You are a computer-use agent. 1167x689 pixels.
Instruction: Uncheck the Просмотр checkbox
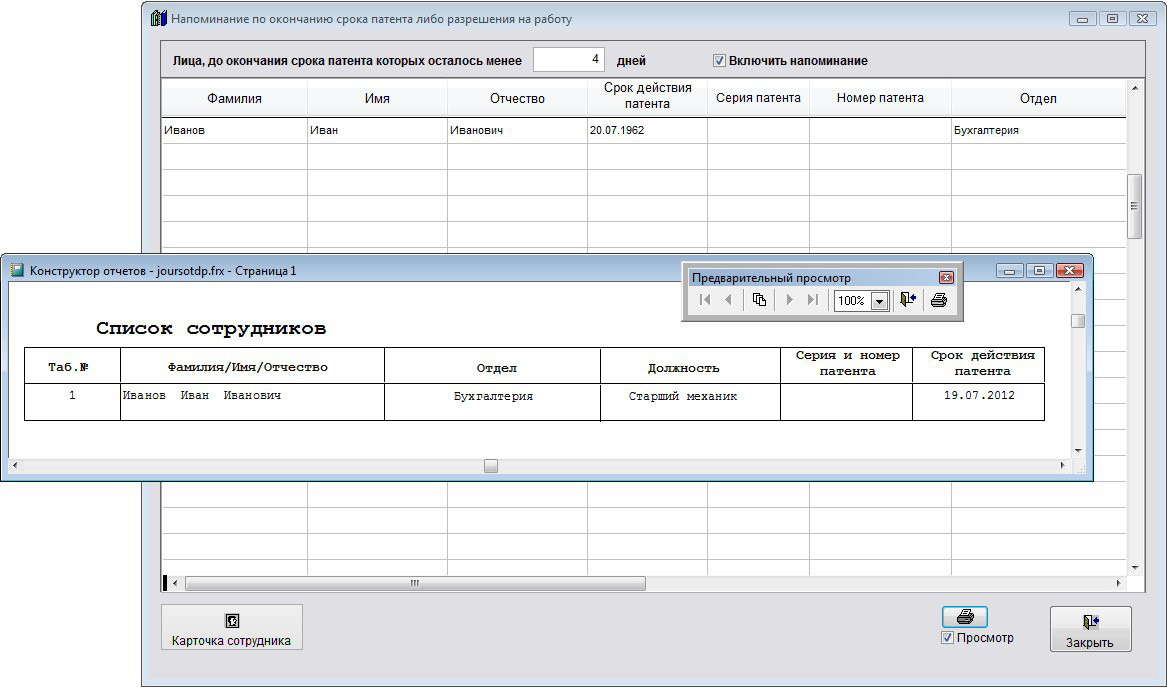948,638
